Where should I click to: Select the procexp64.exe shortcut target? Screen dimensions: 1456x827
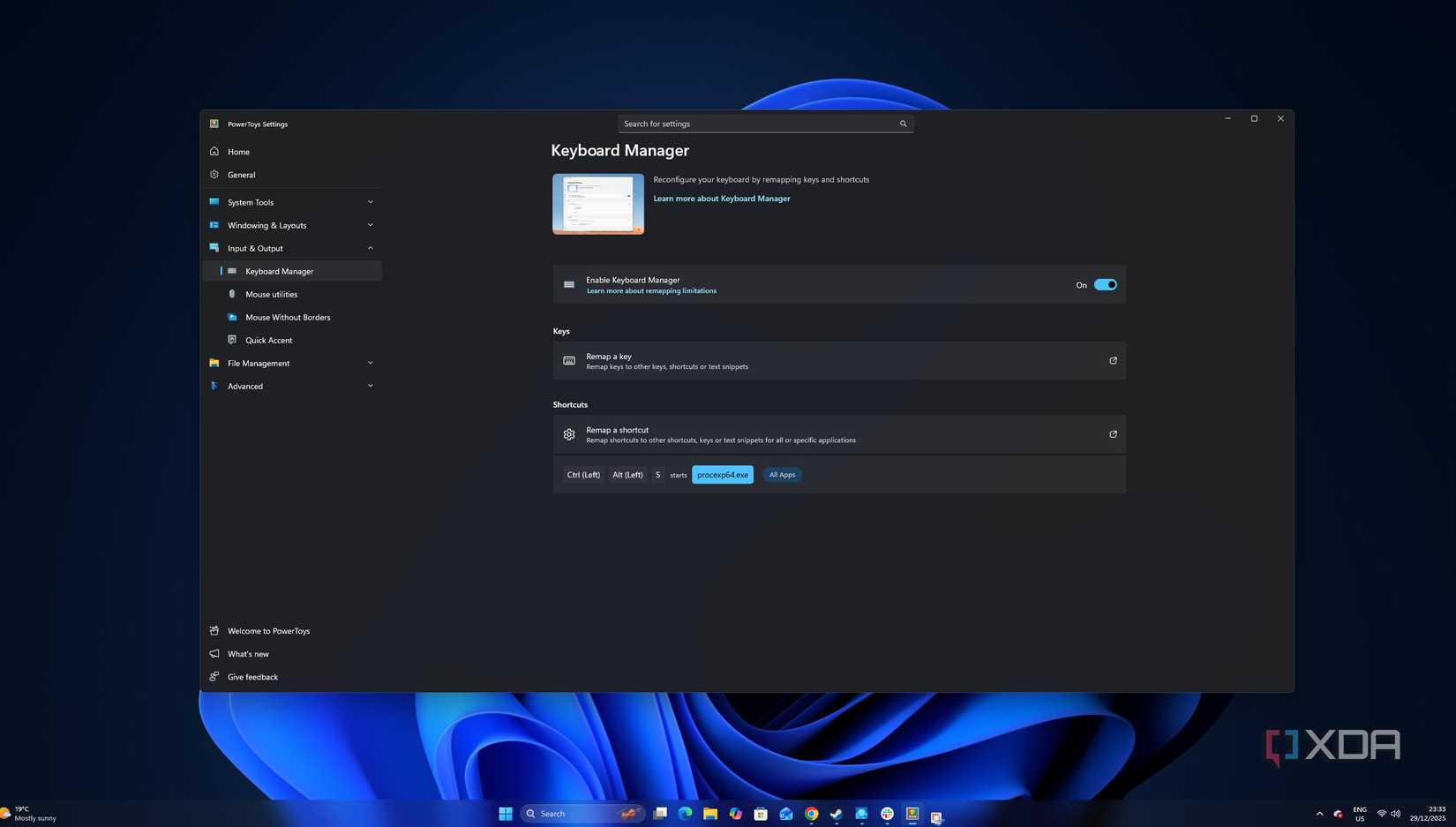(722, 475)
